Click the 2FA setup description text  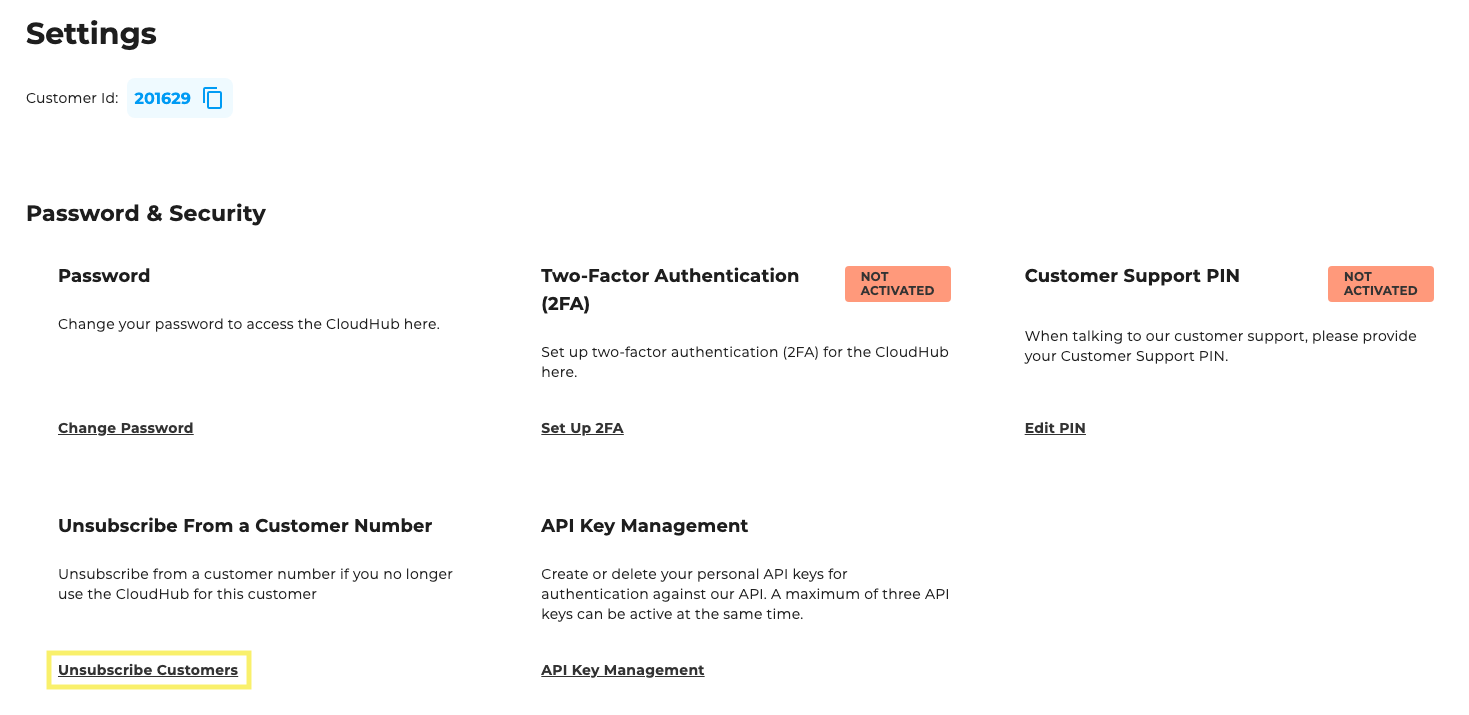tap(744, 361)
